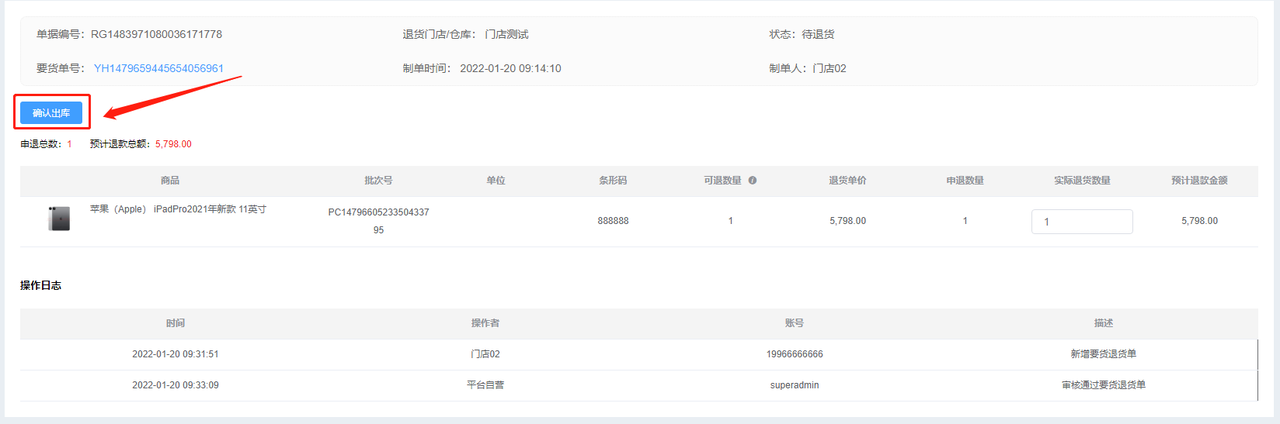This screenshot has width=1280, height=424.
Task: Click the log 操作者 column header
Action: click(485, 323)
